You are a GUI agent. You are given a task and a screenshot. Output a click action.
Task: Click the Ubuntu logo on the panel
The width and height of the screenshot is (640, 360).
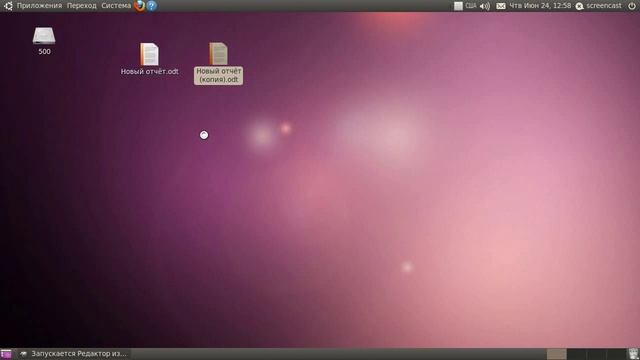click(x=8, y=6)
